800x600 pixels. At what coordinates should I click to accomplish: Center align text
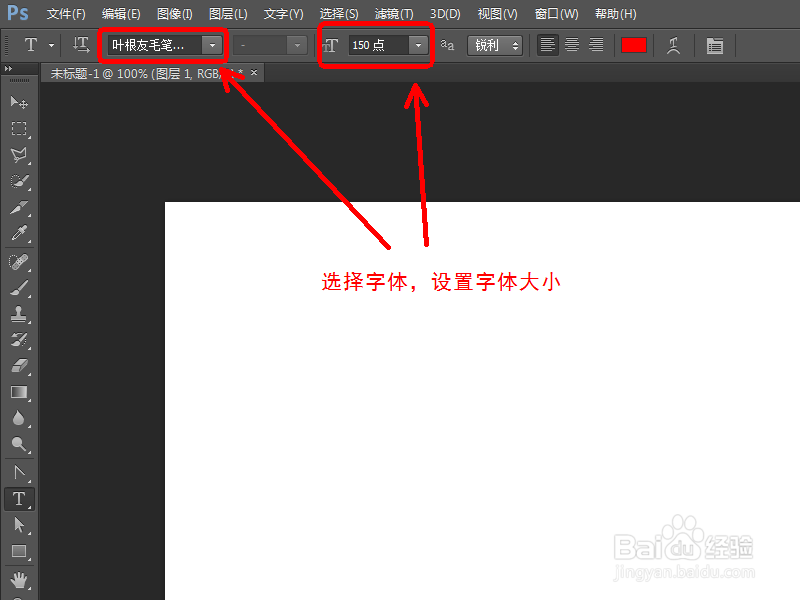[572, 45]
